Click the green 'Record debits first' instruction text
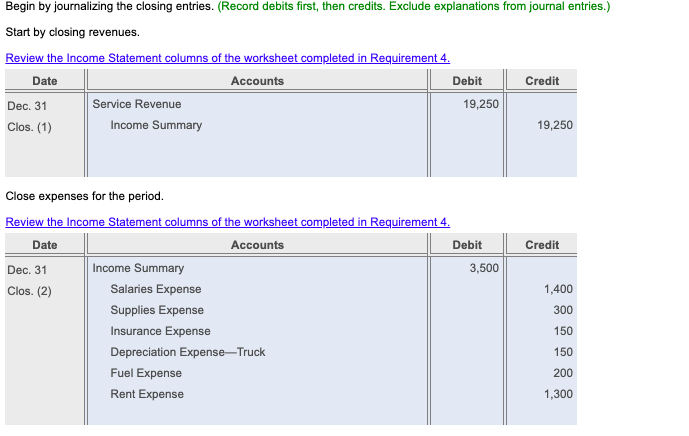 tap(414, 7)
